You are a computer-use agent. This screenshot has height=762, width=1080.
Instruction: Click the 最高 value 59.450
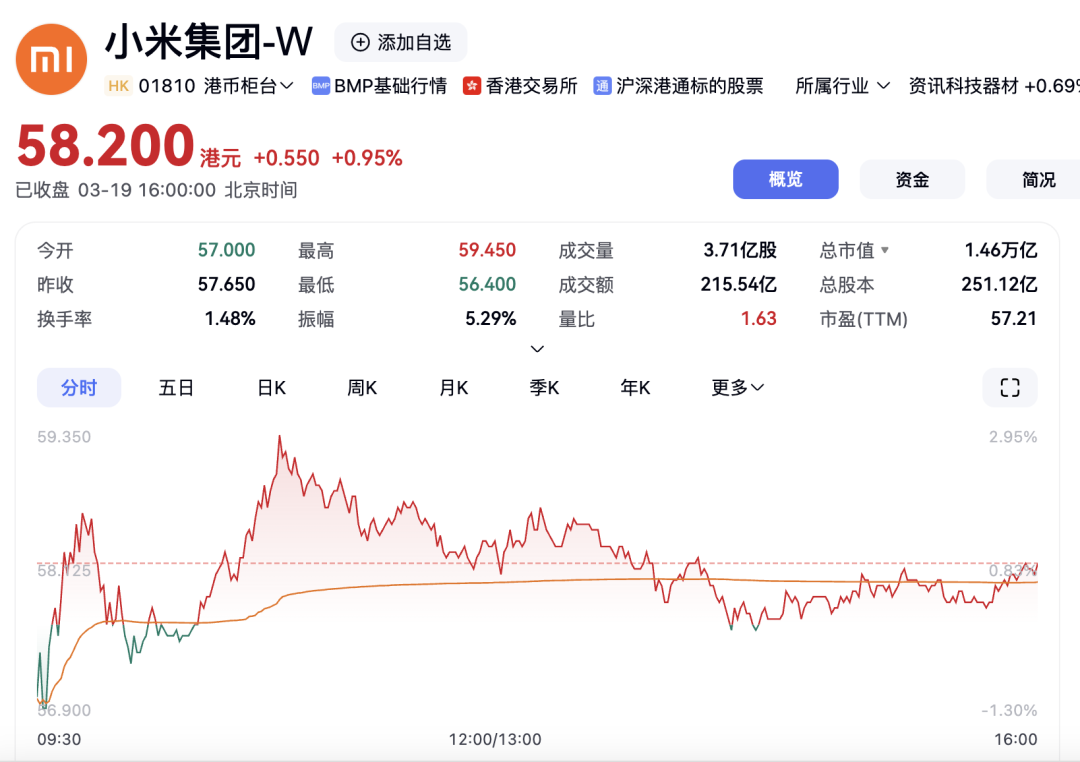click(487, 250)
